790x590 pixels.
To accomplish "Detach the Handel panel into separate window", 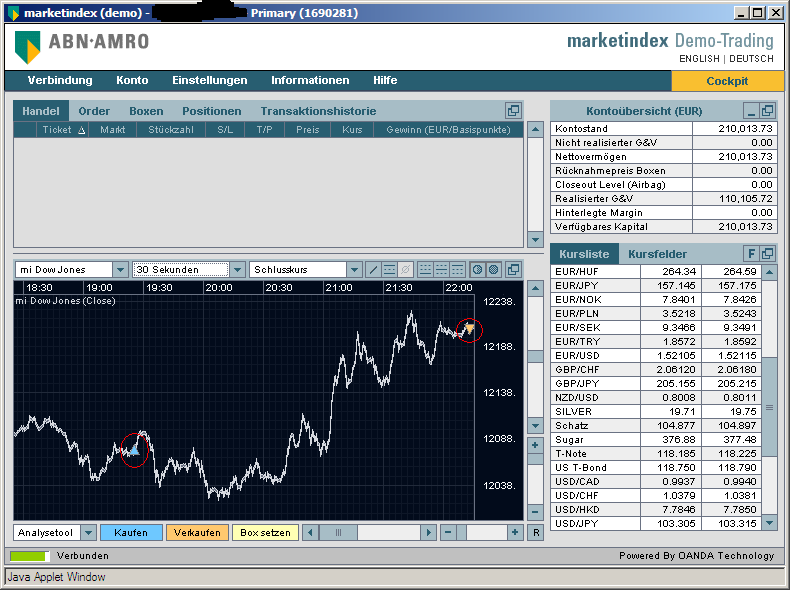I will tap(513, 110).
